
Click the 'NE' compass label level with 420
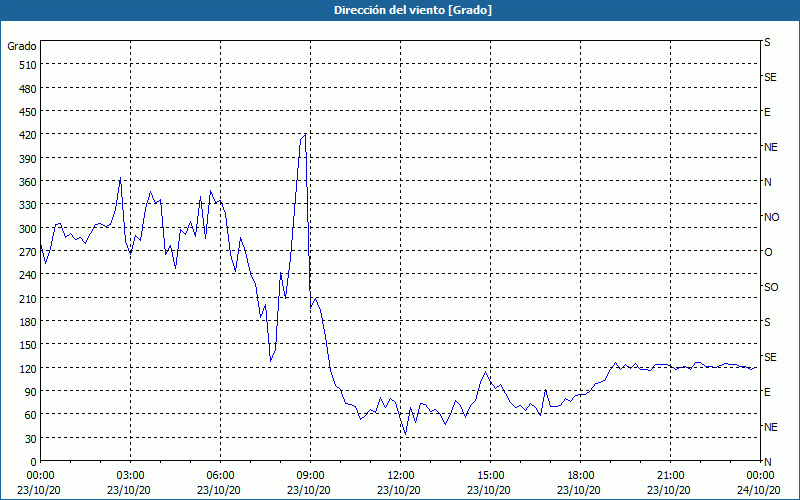click(x=770, y=147)
